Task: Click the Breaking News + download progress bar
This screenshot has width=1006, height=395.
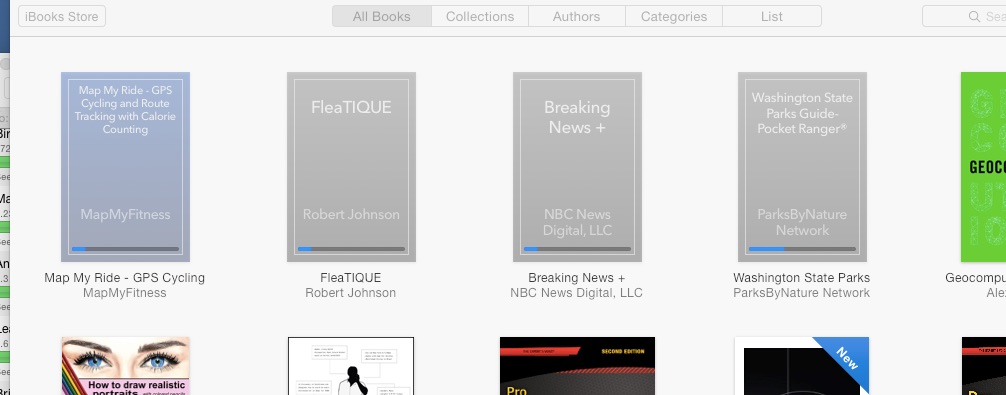Action: point(577,249)
